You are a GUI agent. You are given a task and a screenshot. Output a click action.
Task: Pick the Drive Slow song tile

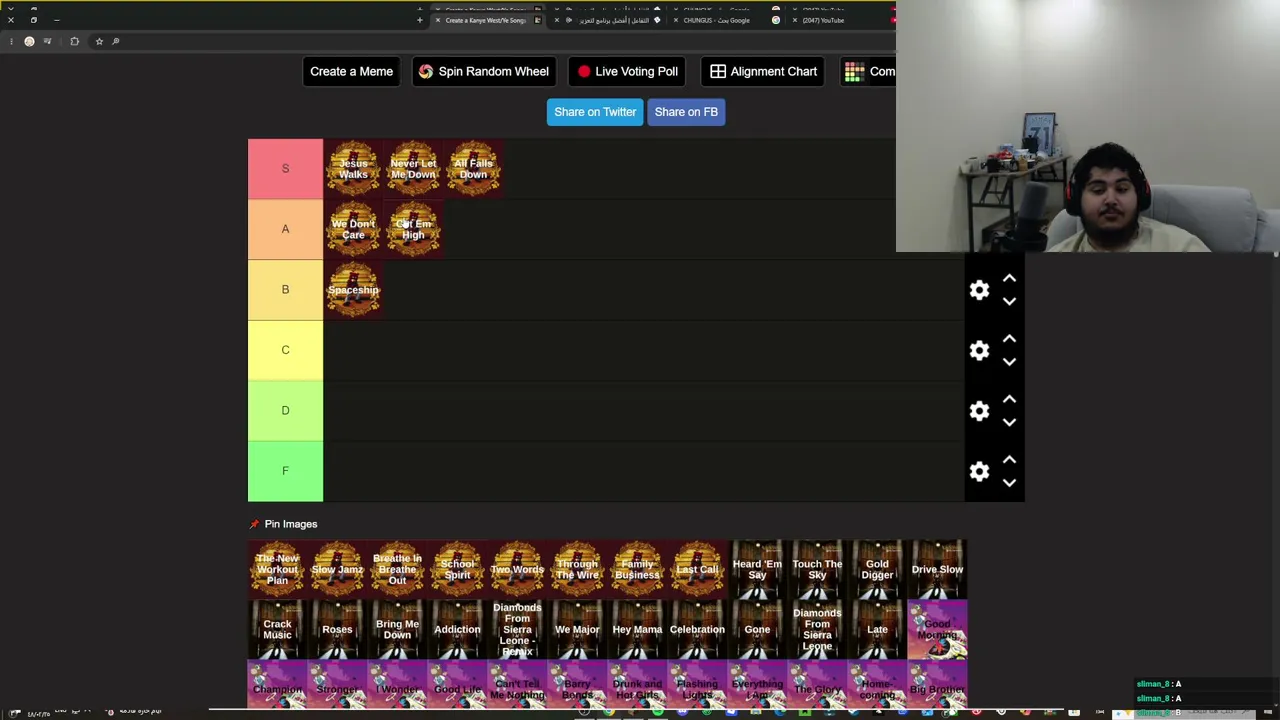point(937,570)
